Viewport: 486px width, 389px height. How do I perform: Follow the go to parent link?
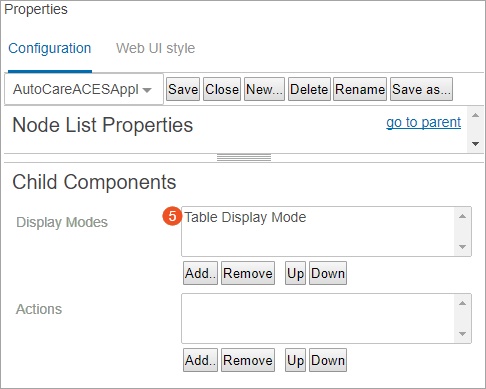coord(423,122)
